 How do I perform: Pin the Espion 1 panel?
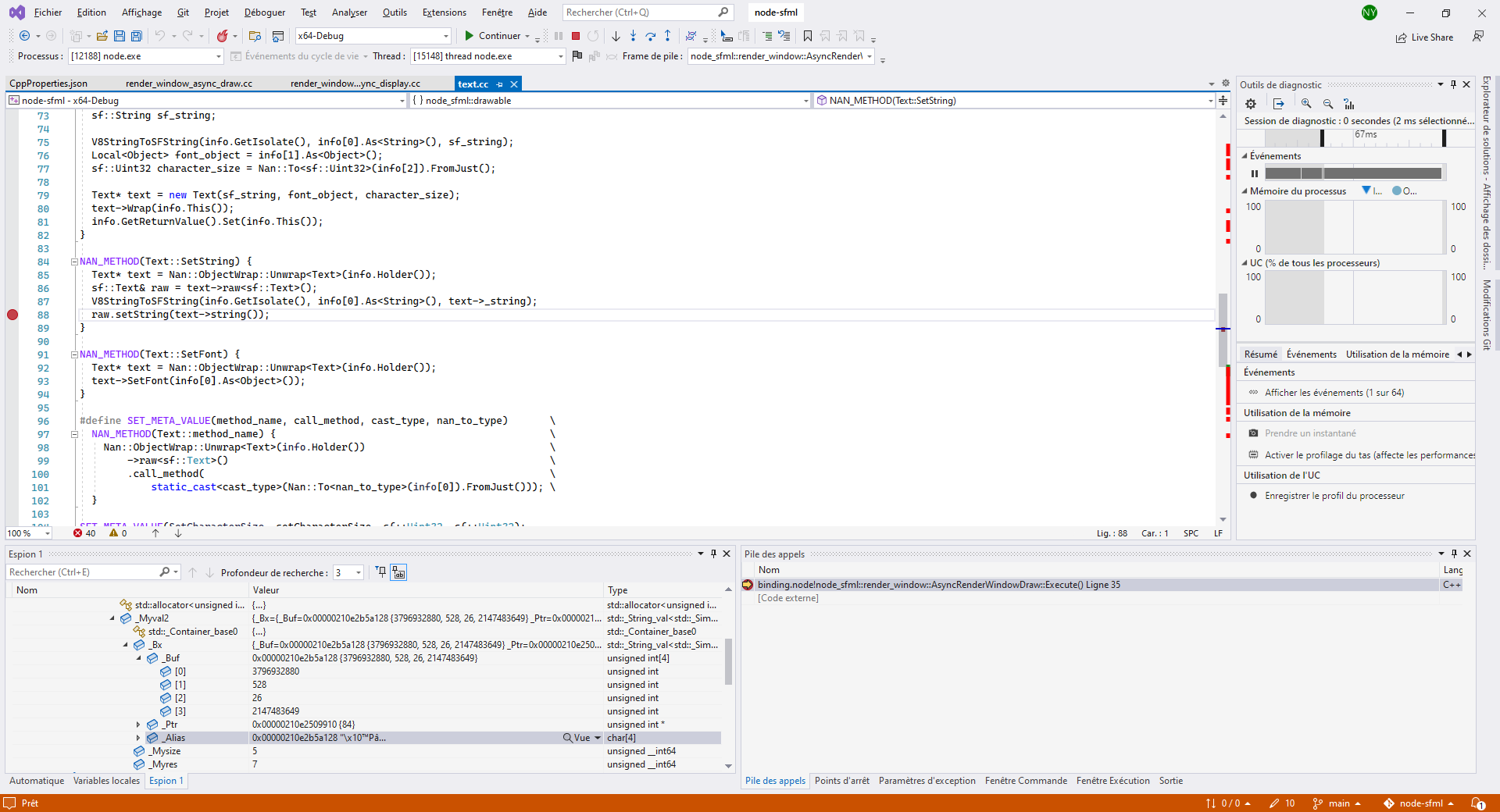click(x=712, y=554)
